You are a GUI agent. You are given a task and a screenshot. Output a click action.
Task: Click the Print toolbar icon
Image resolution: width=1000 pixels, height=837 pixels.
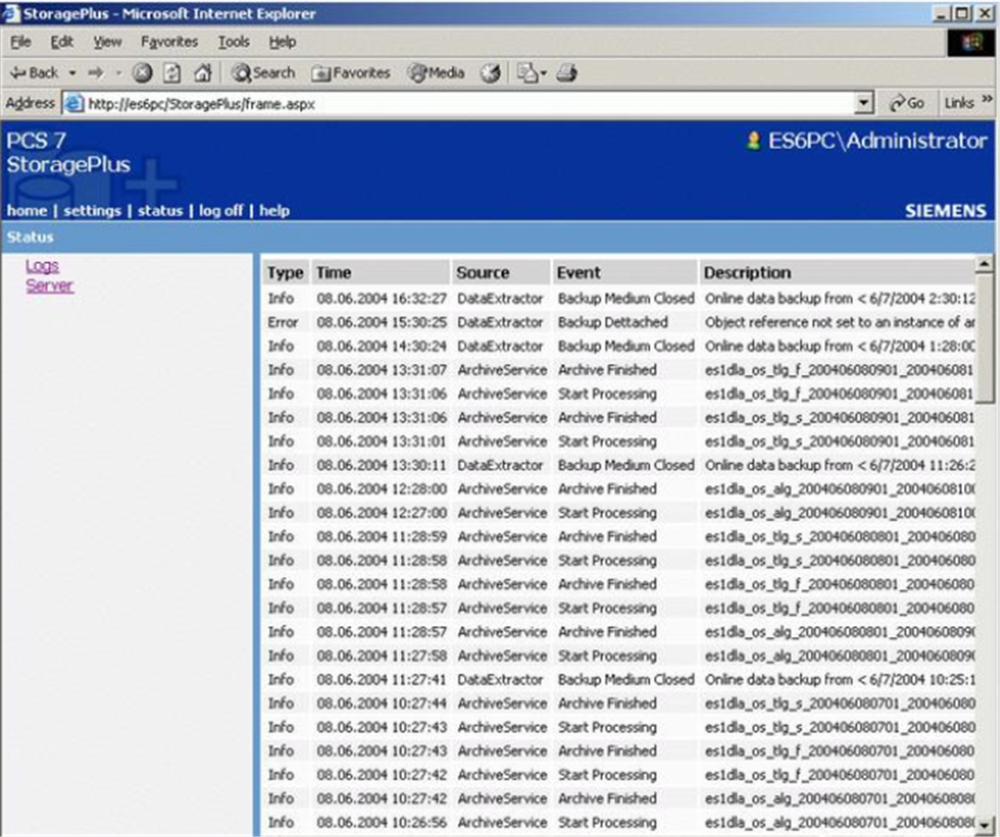[567, 73]
